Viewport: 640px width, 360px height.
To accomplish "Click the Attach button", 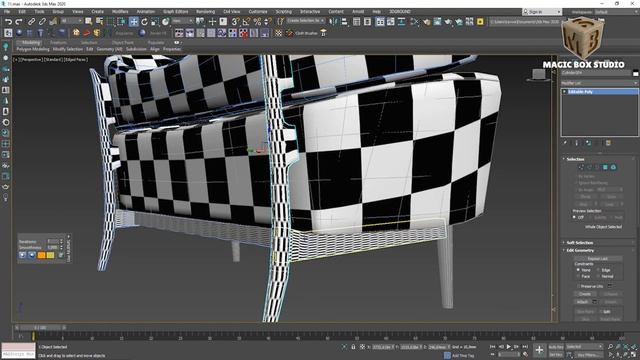I will [582, 302].
